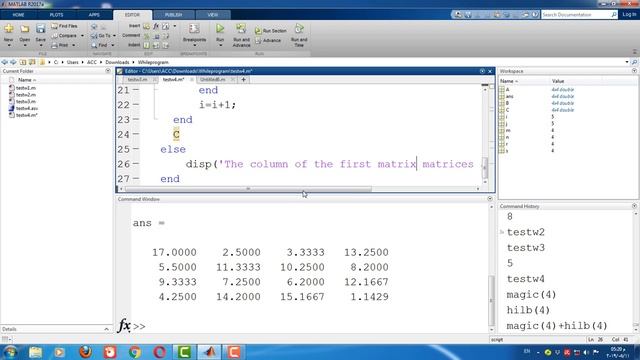Image resolution: width=640 pixels, height=360 pixels.
Task: Open Google Chrome from the taskbar
Action: coord(135,352)
